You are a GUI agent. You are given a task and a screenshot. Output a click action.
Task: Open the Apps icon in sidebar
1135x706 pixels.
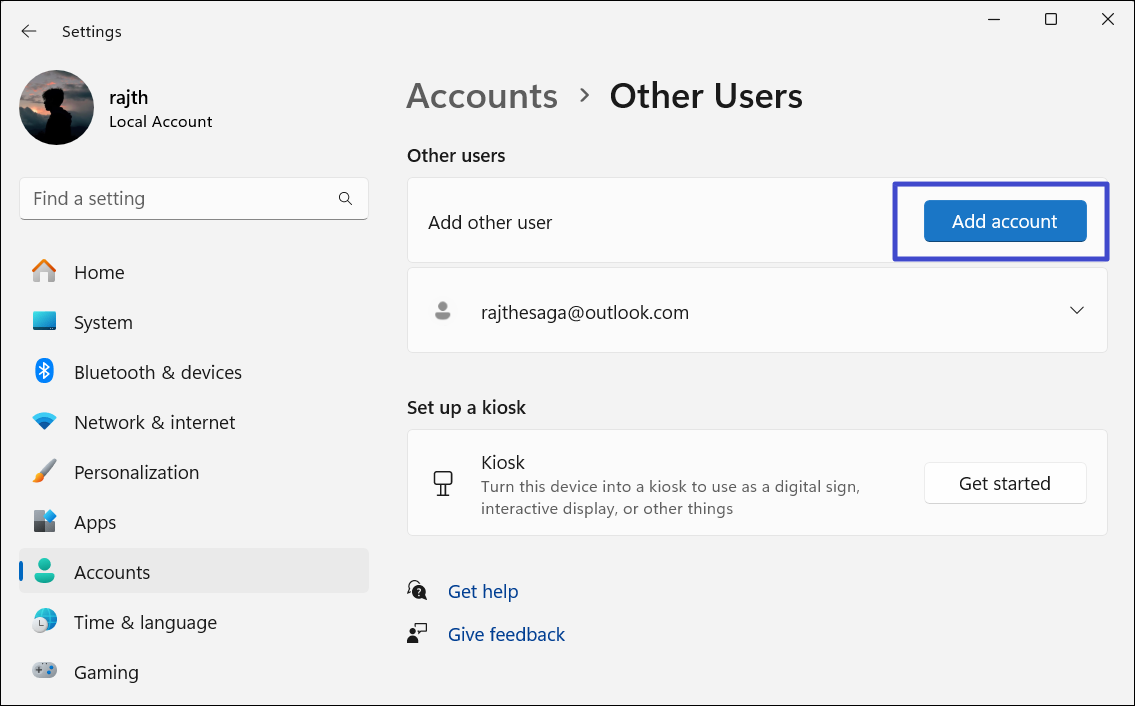(x=44, y=522)
